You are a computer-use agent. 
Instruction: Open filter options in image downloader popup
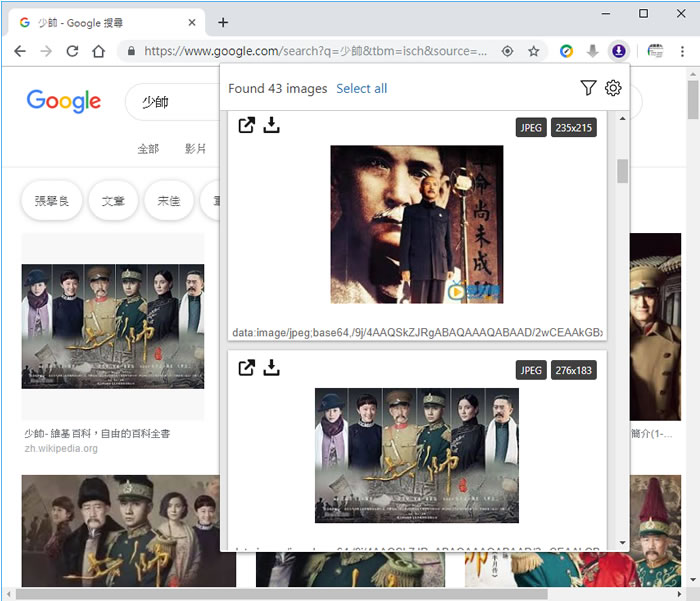tap(588, 88)
